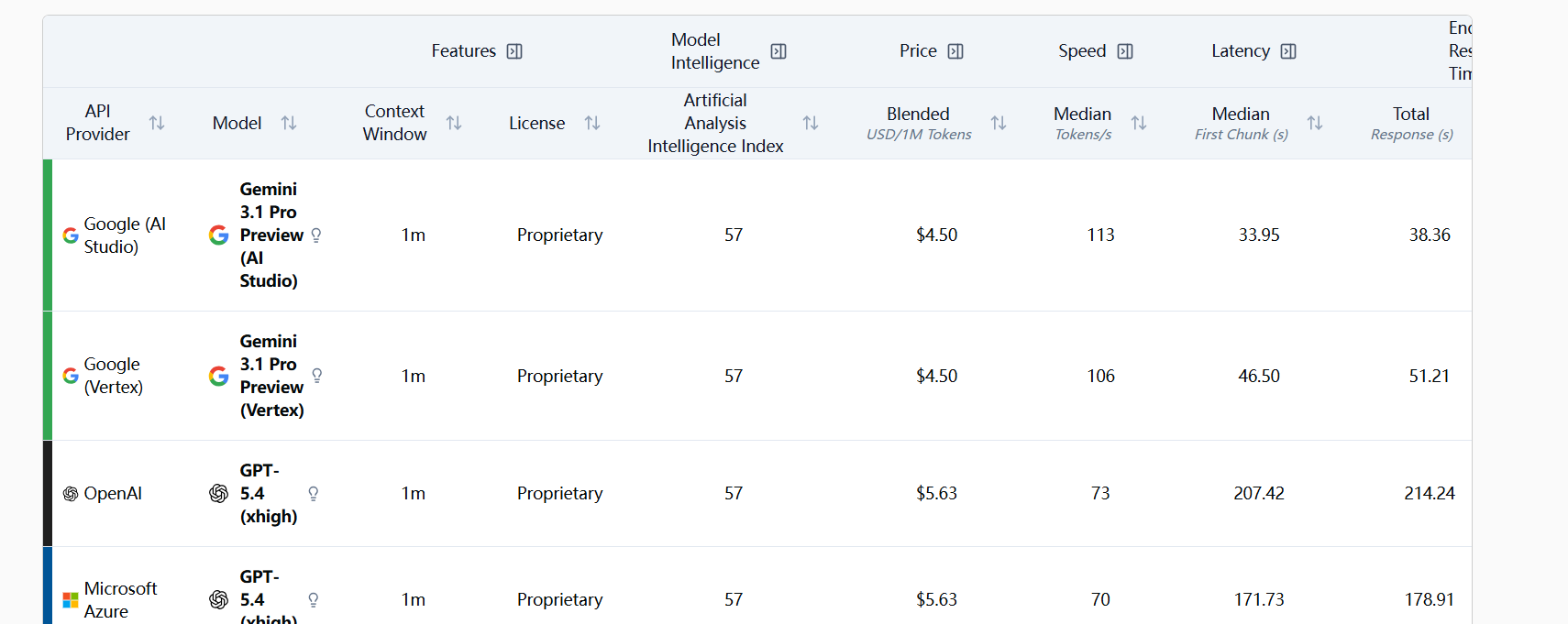Click Google logo next to Gemini 3.1 Pro Preview (AI Studio)

point(218,235)
